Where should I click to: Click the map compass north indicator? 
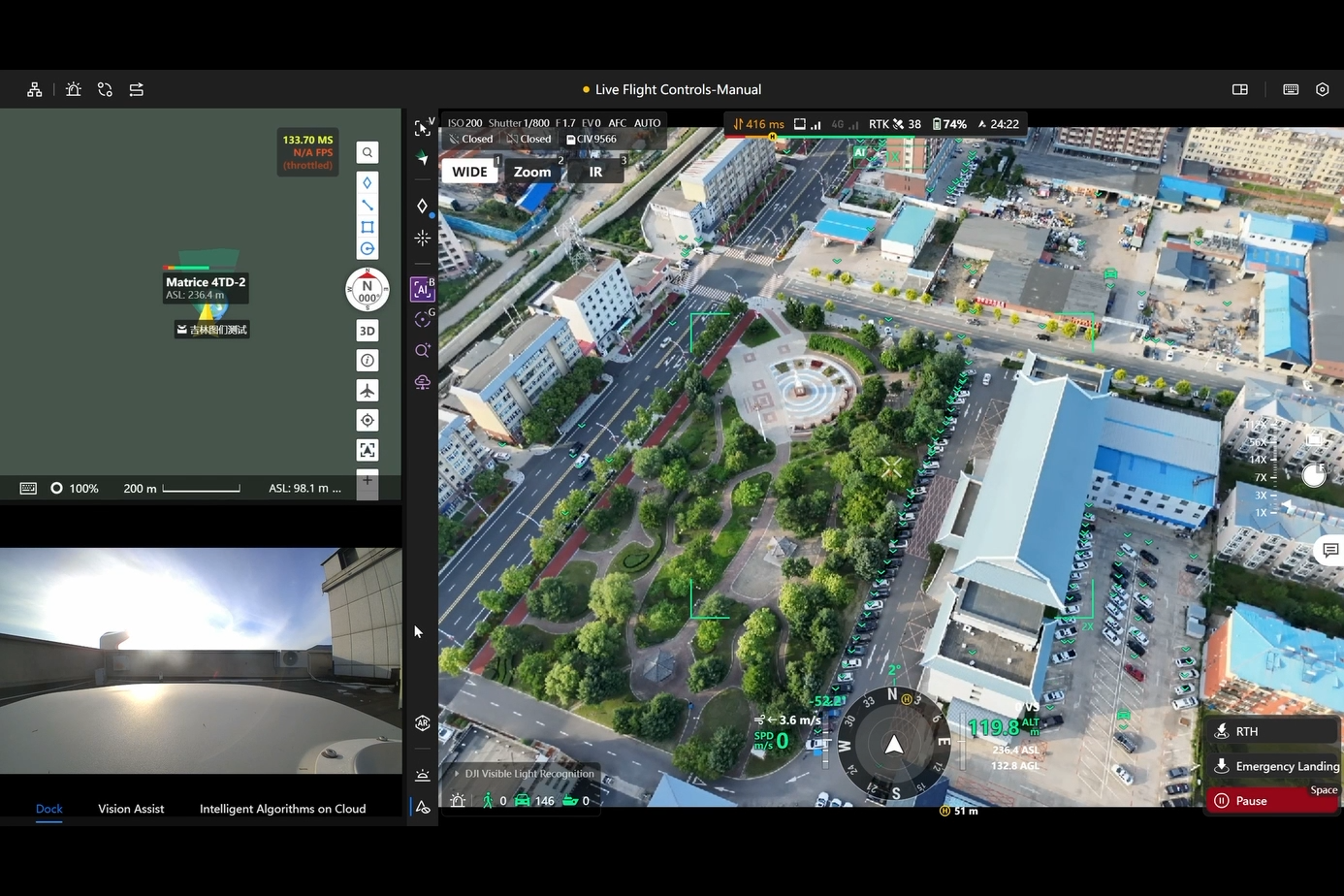click(368, 290)
